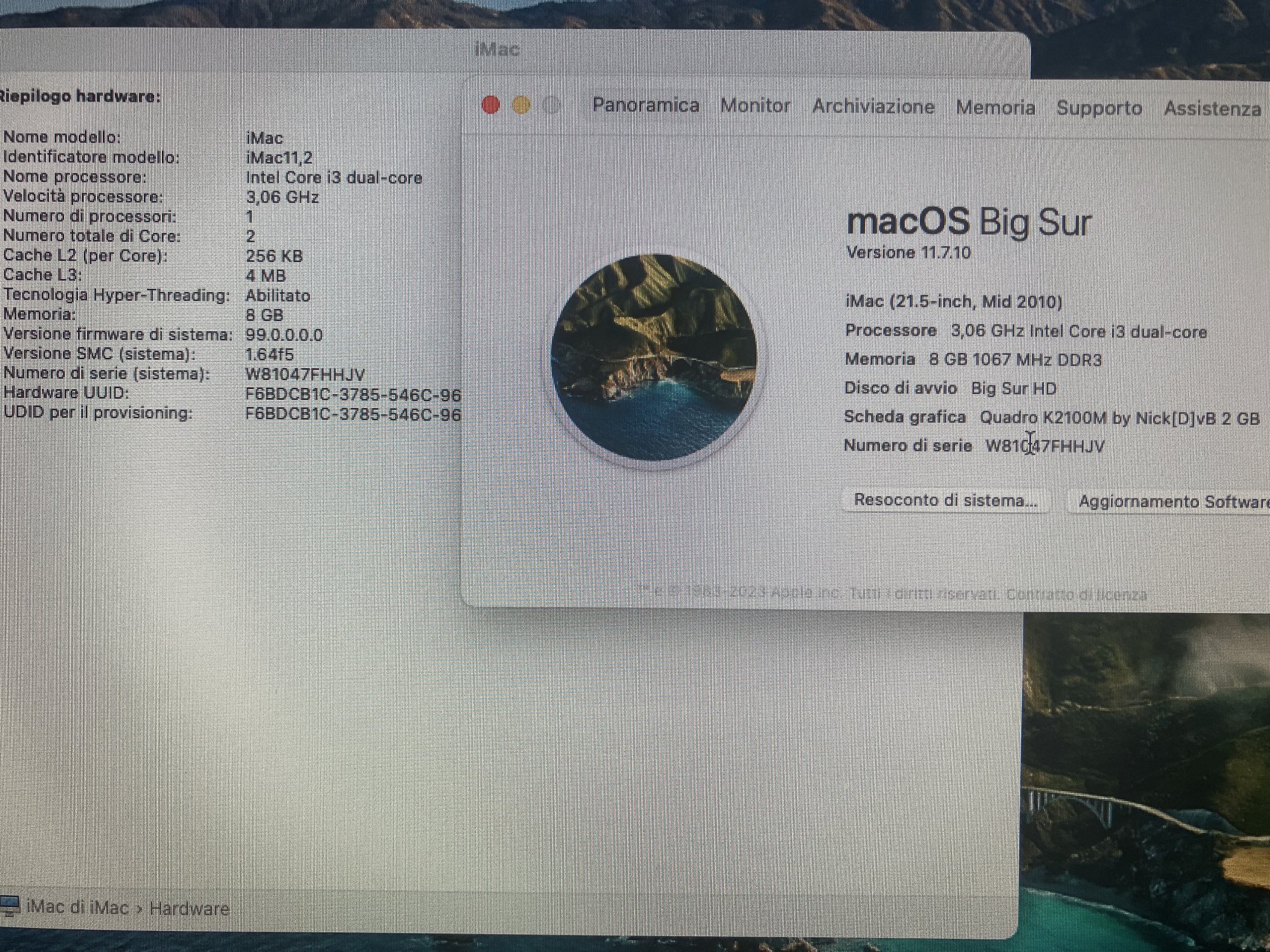The width and height of the screenshot is (1270, 952).
Task: Open the Monitor tab
Action: pyautogui.click(x=755, y=106)
